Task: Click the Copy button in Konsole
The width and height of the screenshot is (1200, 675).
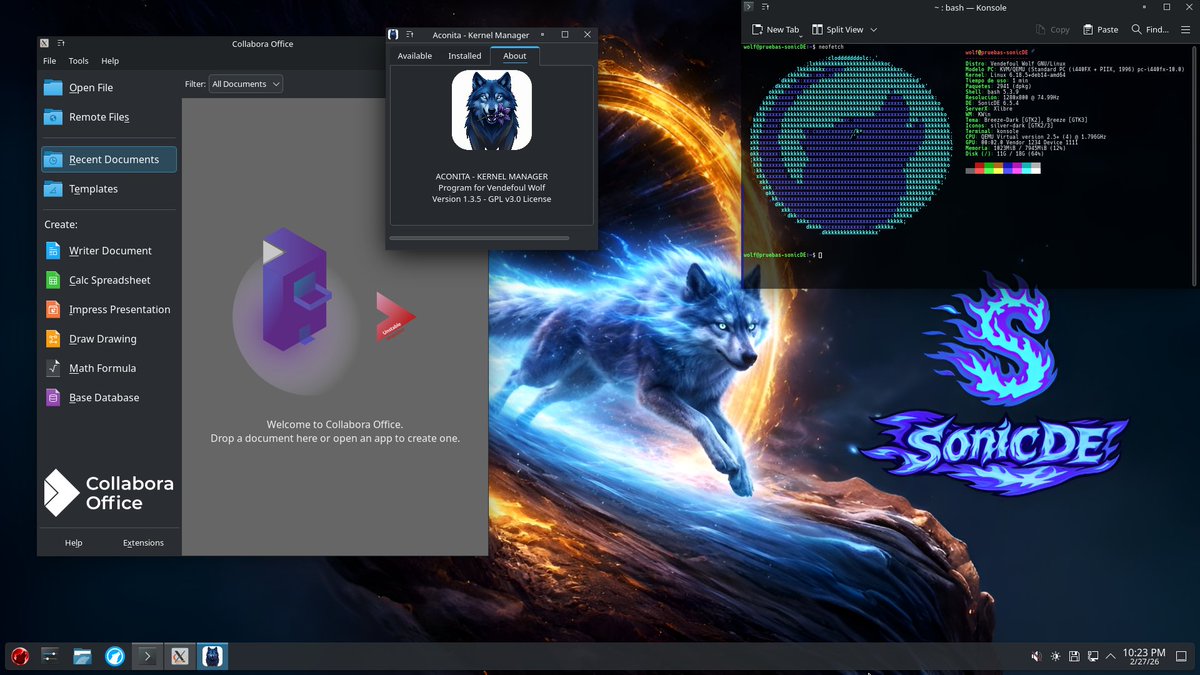Action: pyautogui.click(x=1053, y=30)
